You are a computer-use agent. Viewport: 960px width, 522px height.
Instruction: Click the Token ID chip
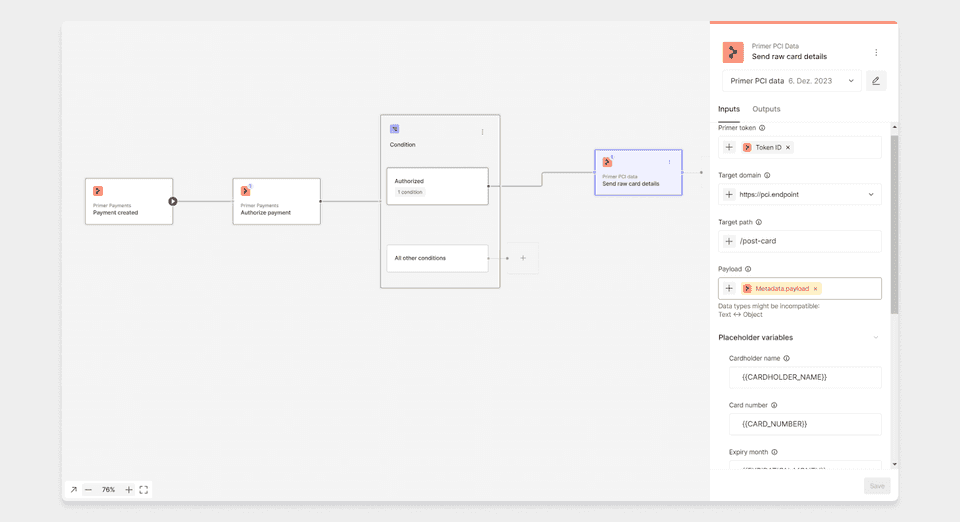click(767, 147)
